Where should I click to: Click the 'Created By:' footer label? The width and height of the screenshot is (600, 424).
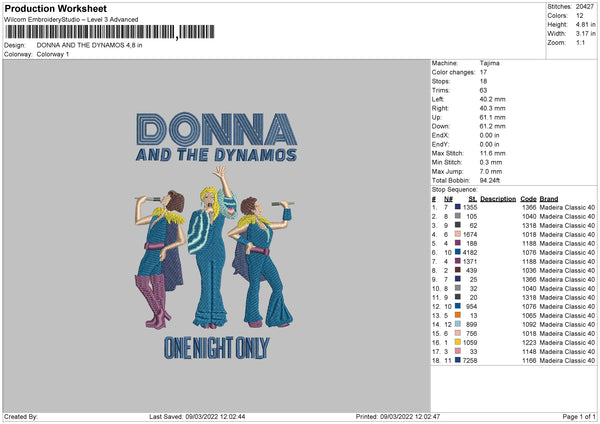21,417
